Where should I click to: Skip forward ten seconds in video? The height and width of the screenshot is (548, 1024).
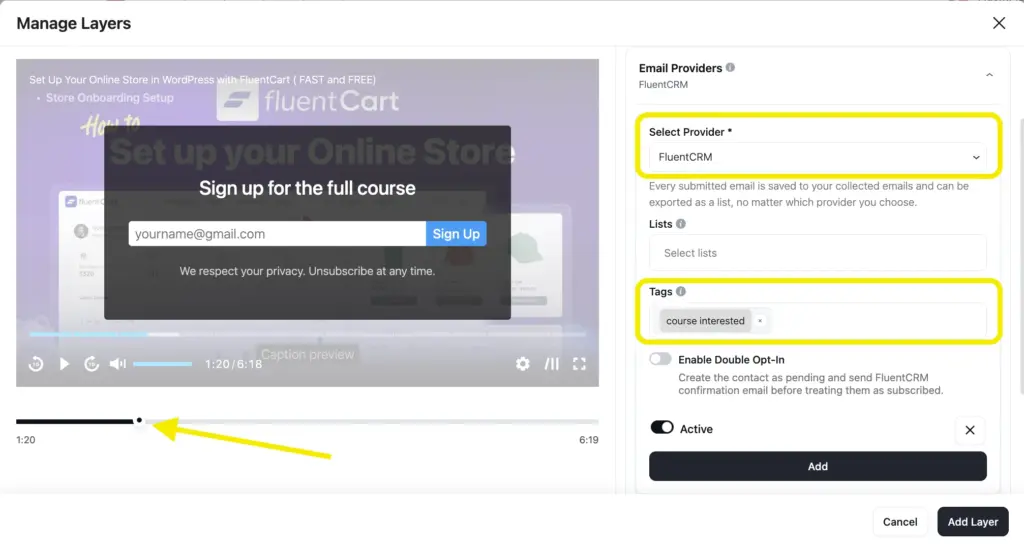(x=91, y=364)
